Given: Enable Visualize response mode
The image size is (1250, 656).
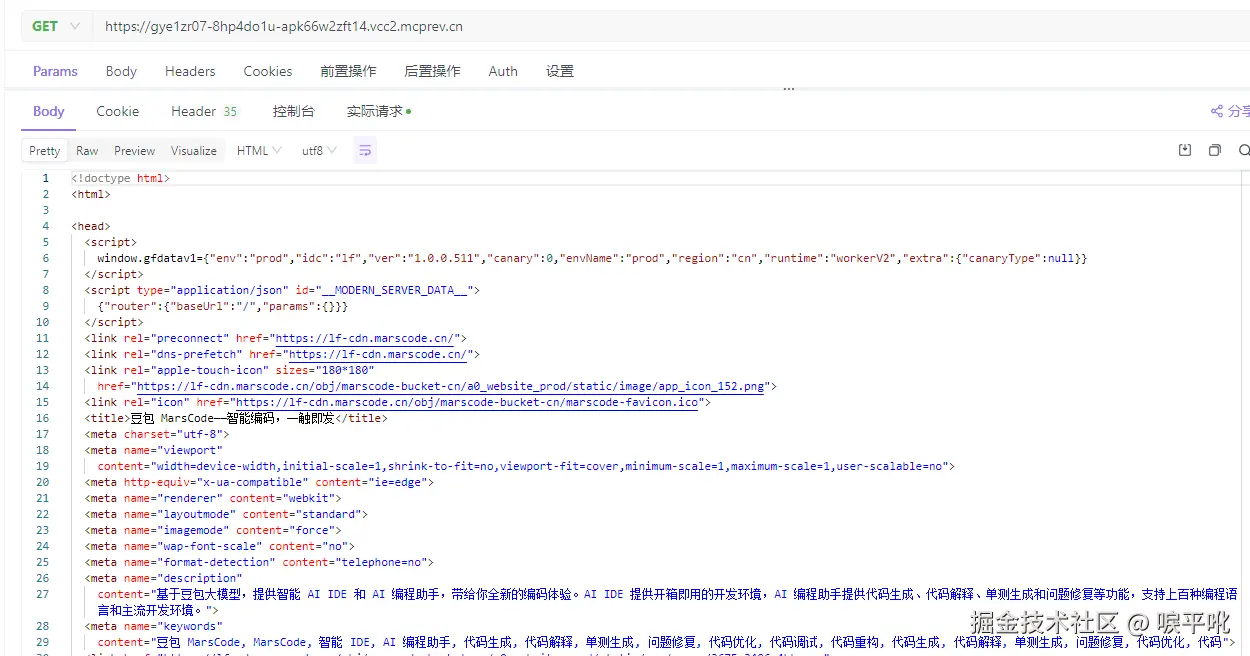Looking at the screenshot, I should tap(193, 150).
